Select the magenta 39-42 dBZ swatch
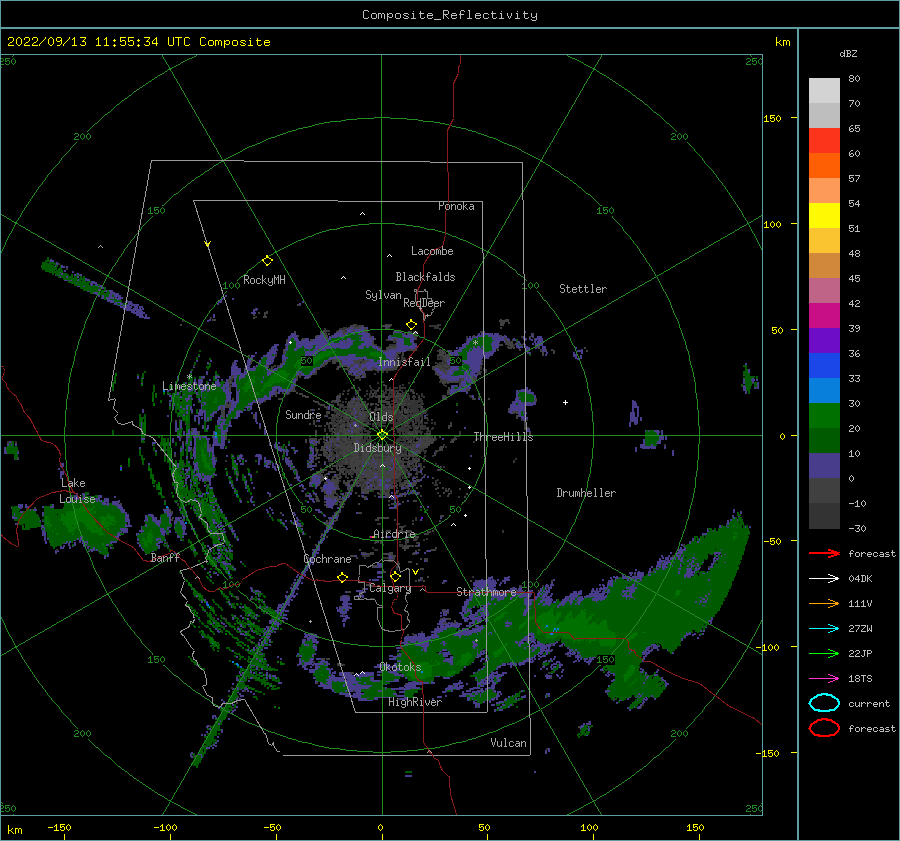 click(824, 316)
